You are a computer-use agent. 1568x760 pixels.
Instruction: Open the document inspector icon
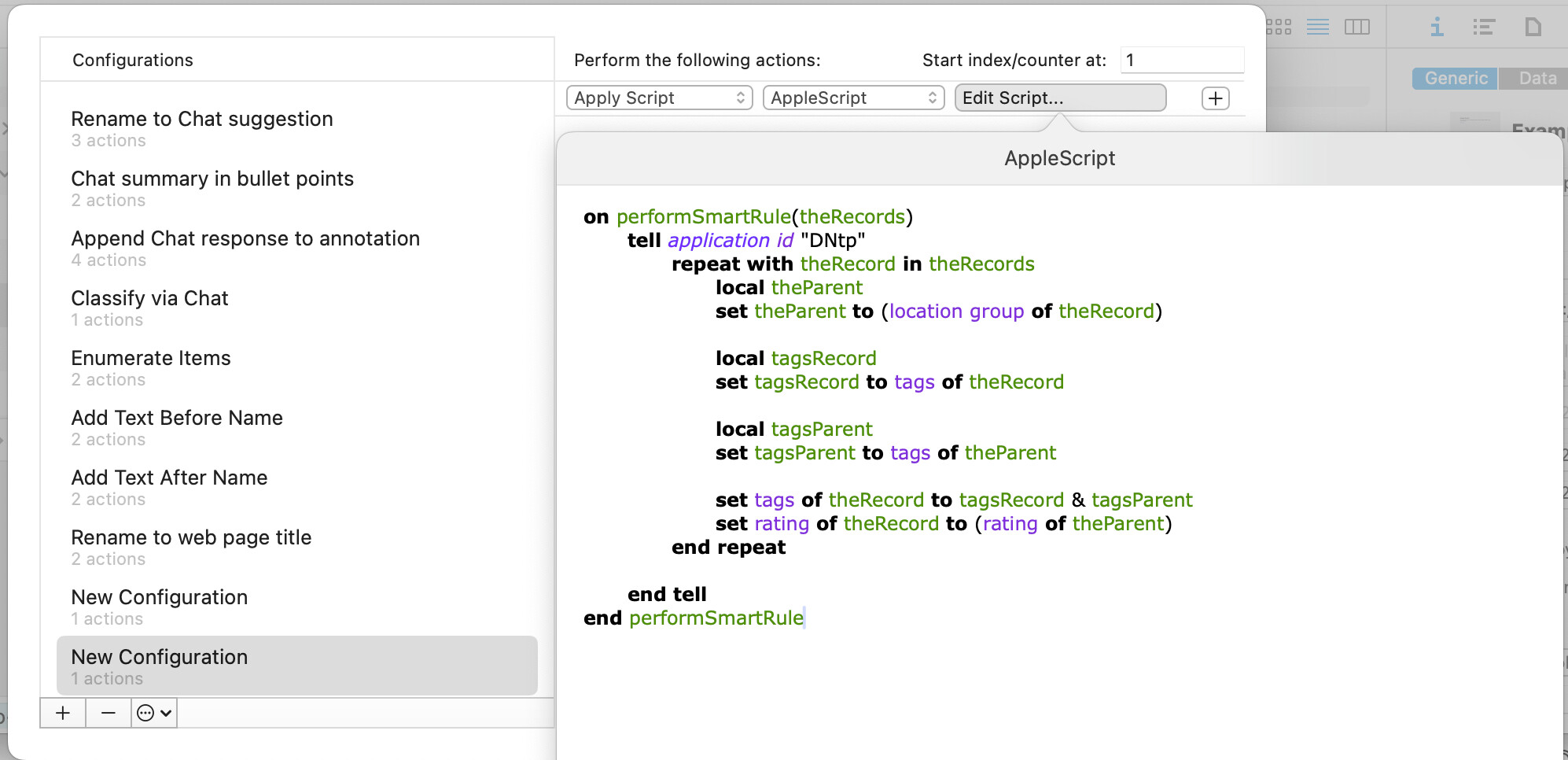pos(1533,28)
